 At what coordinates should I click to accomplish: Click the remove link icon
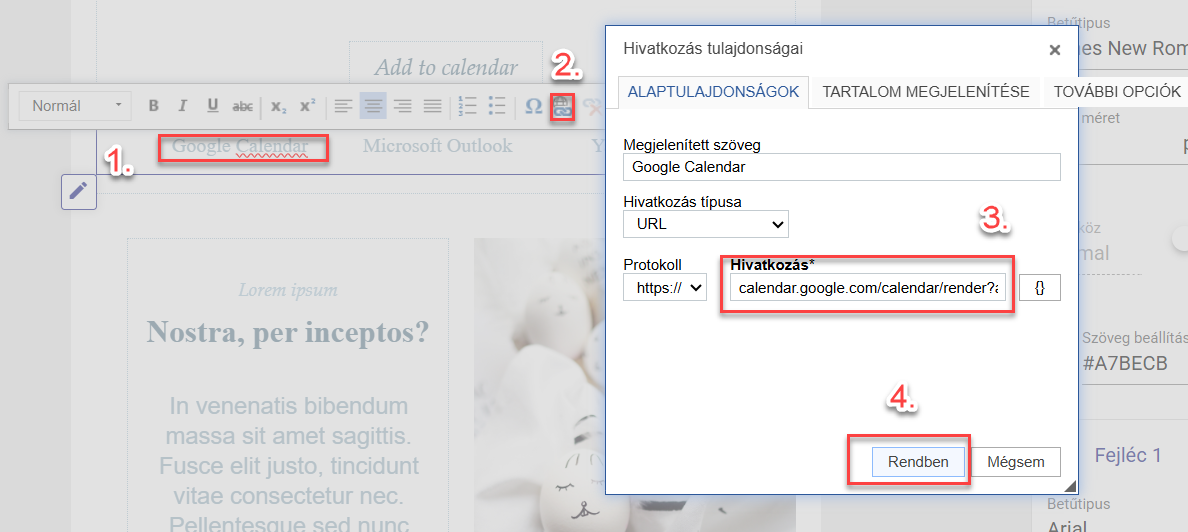coord(592,107)
